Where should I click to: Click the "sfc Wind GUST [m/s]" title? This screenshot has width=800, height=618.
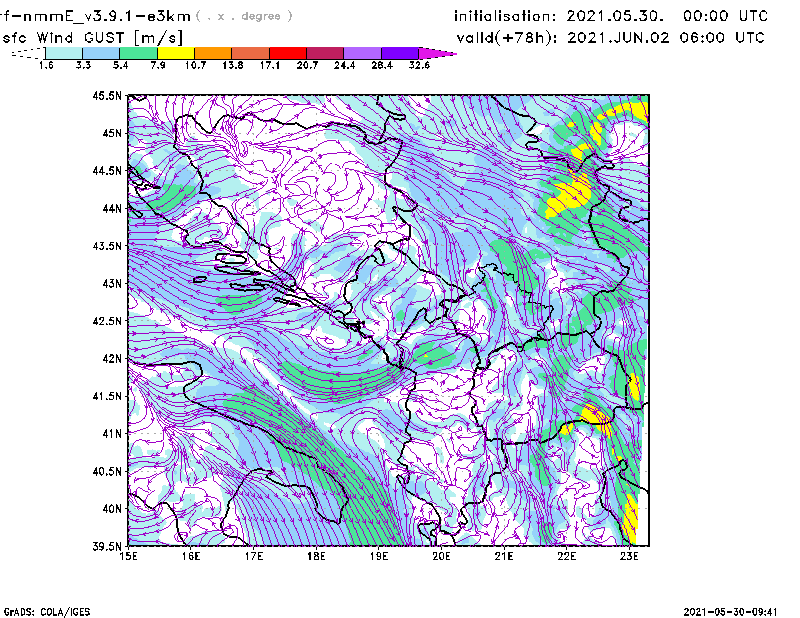click(x=92, y=38)
